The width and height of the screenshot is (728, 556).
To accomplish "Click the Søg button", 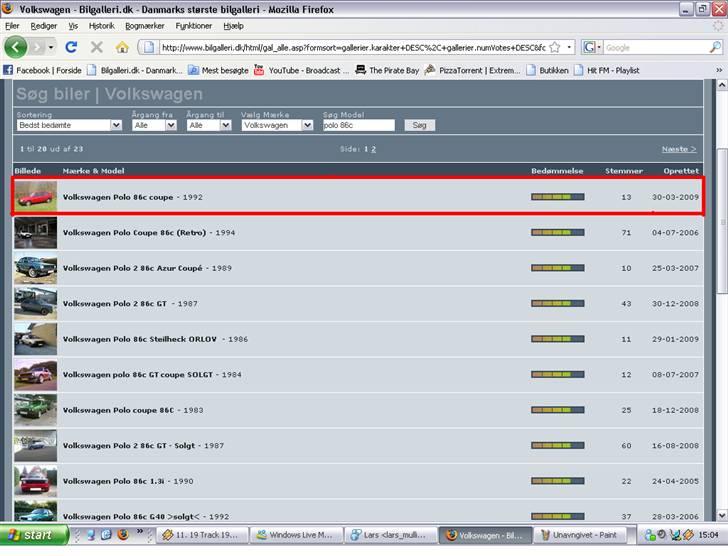I will (419, 126).
